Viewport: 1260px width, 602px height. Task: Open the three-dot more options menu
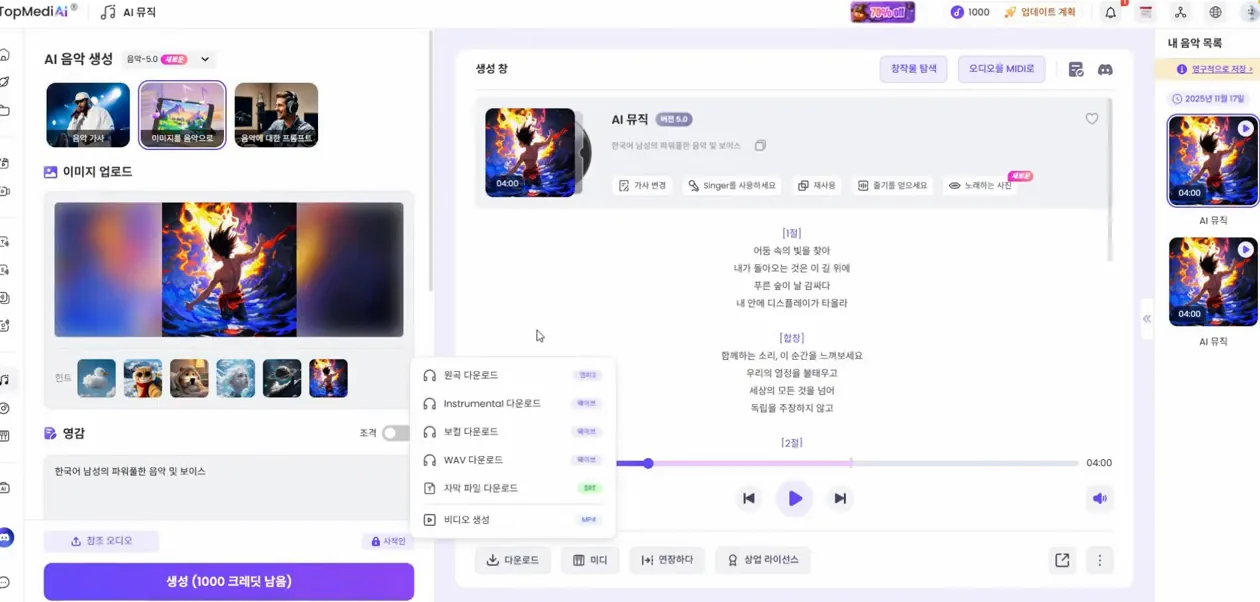tap(1099, 560)
